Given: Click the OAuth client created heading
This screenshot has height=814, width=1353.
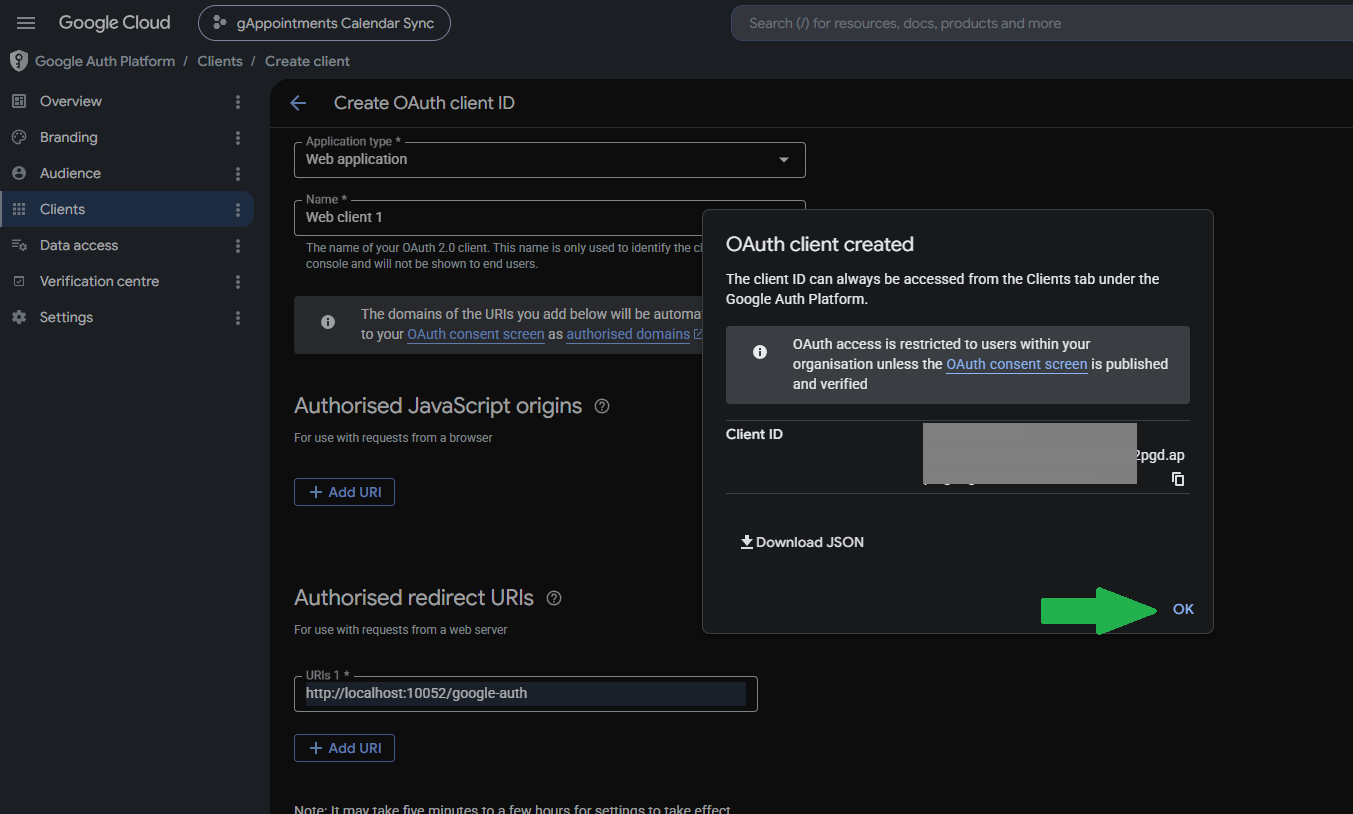Looking at the screenshot, I should coord(820,244).
